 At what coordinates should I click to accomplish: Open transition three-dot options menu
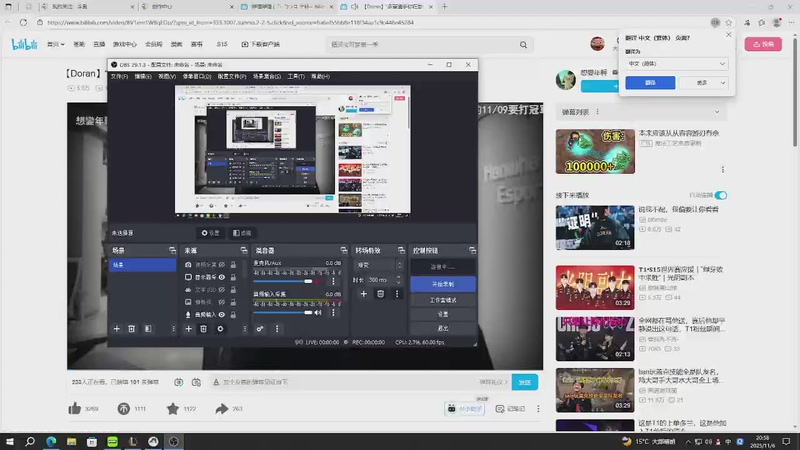[x=397, y=294]
